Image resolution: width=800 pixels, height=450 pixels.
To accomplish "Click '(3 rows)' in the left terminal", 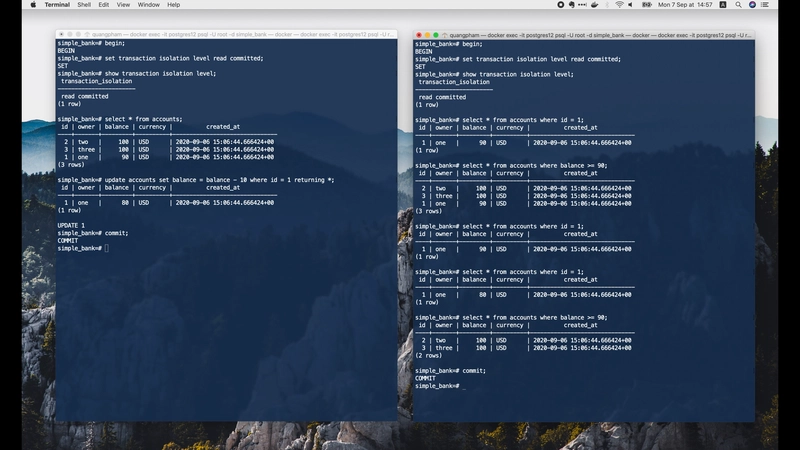I will pyautogui.click(x=71, y=165).
